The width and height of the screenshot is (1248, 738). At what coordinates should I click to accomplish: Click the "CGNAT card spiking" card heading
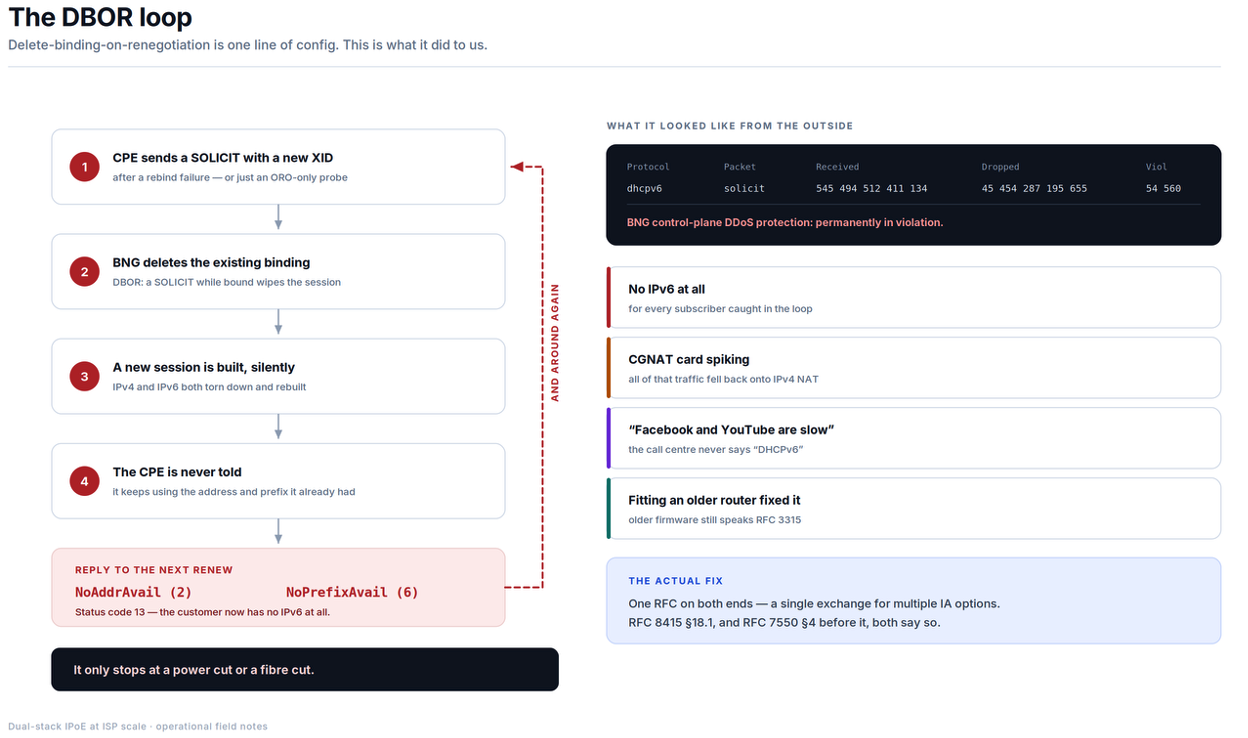click(x=689, y=360)
